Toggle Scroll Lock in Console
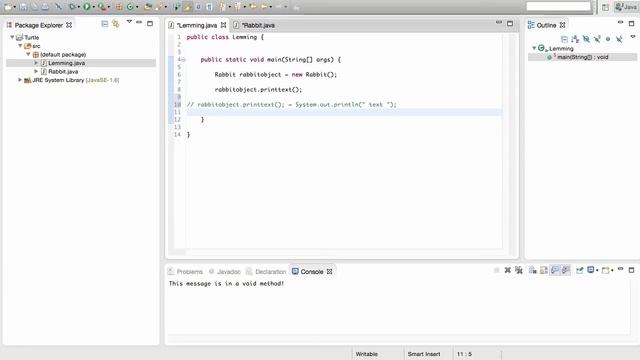The width and height of the screenshot is (640, 360). 544,270
